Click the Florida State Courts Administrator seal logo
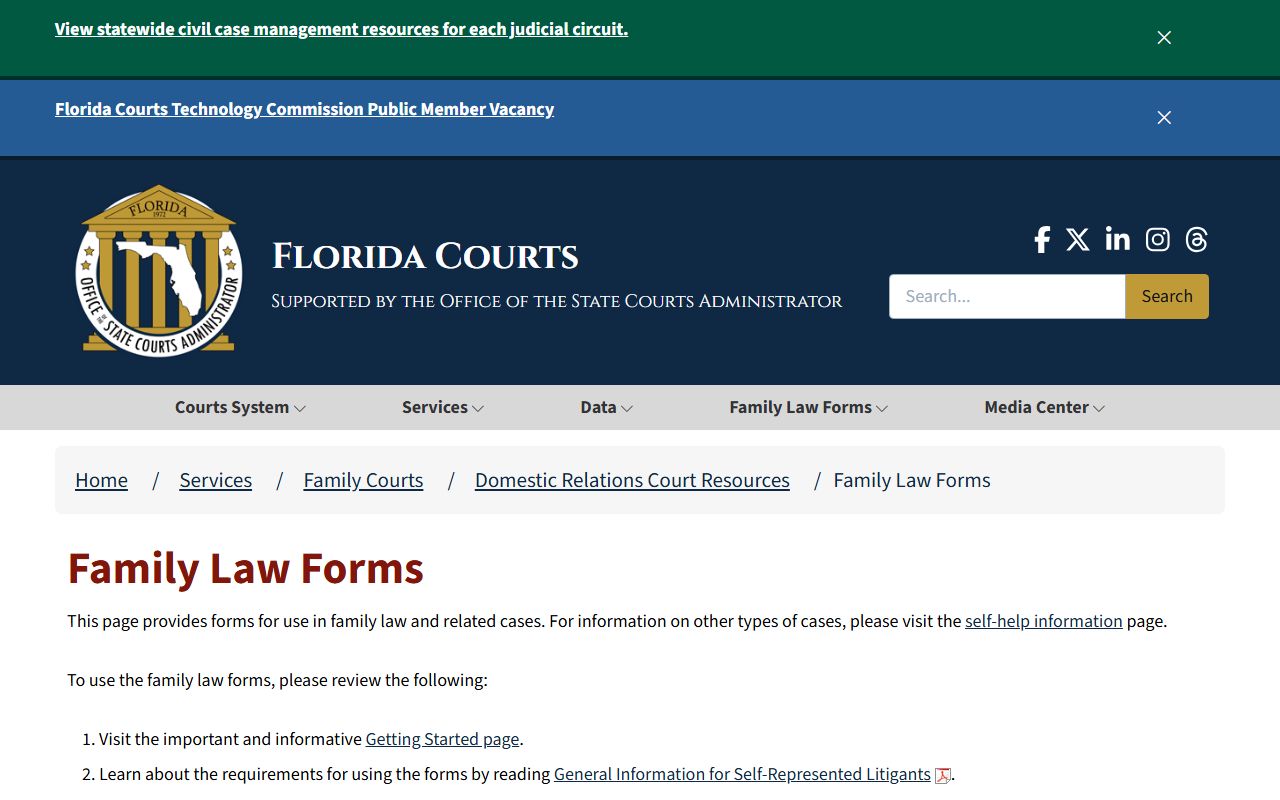This screenshot has height=800, width=1280. tap(159, 270)
